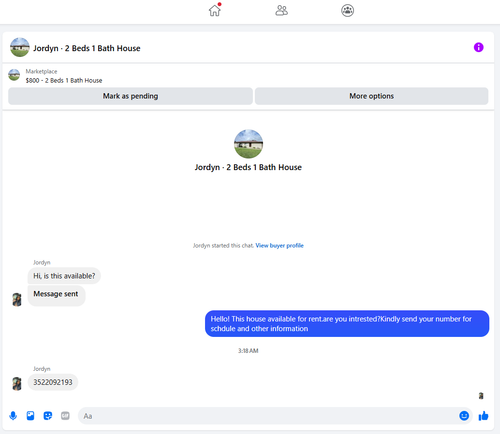Click Jordyn's avatar beside Message sent
This screenshot has height=434, width=500.
coord(17,299)
